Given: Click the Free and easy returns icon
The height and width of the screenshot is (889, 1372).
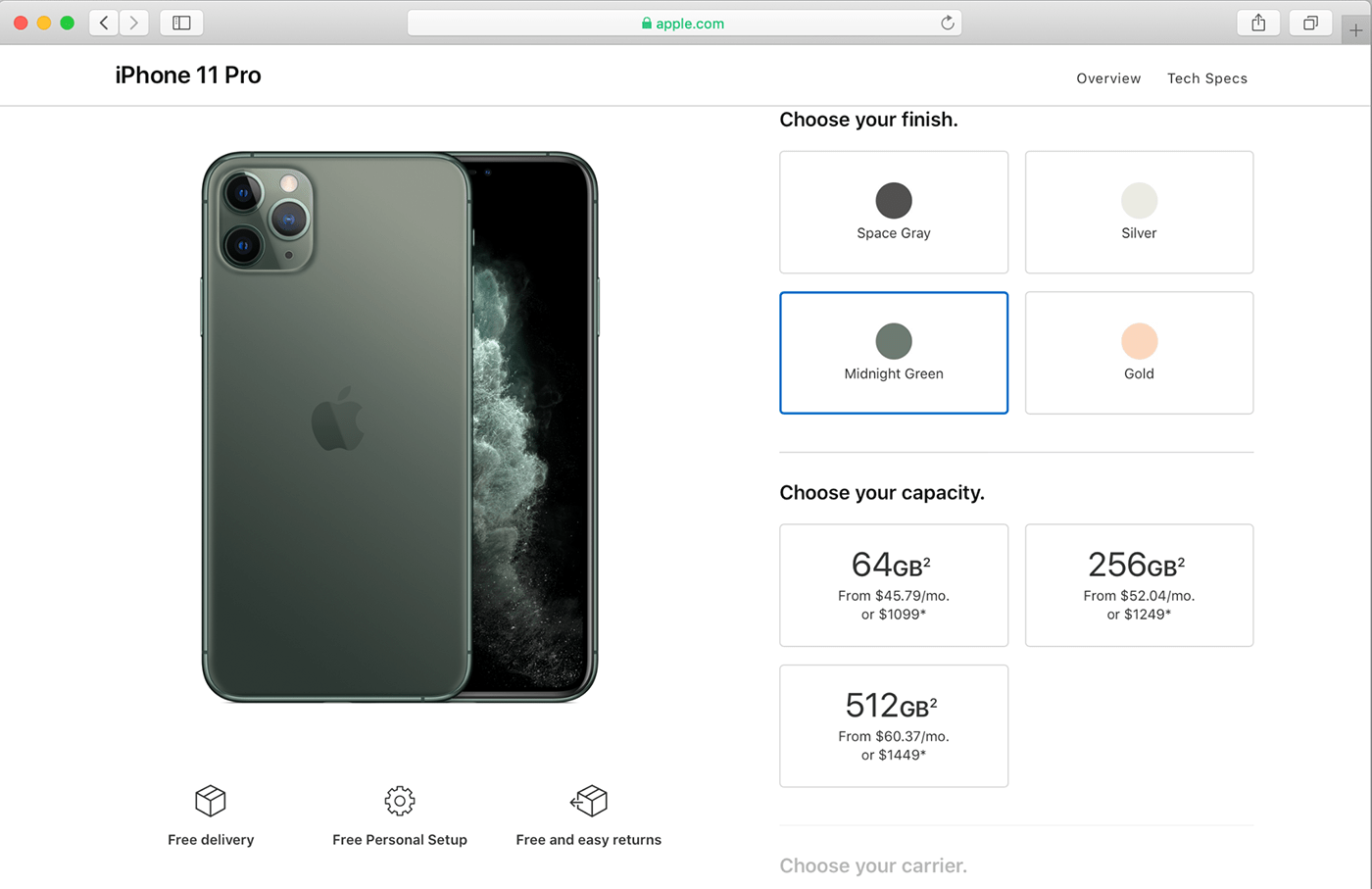Looking at the screenshot, I should pyautogui.click(x=589, y=801).
